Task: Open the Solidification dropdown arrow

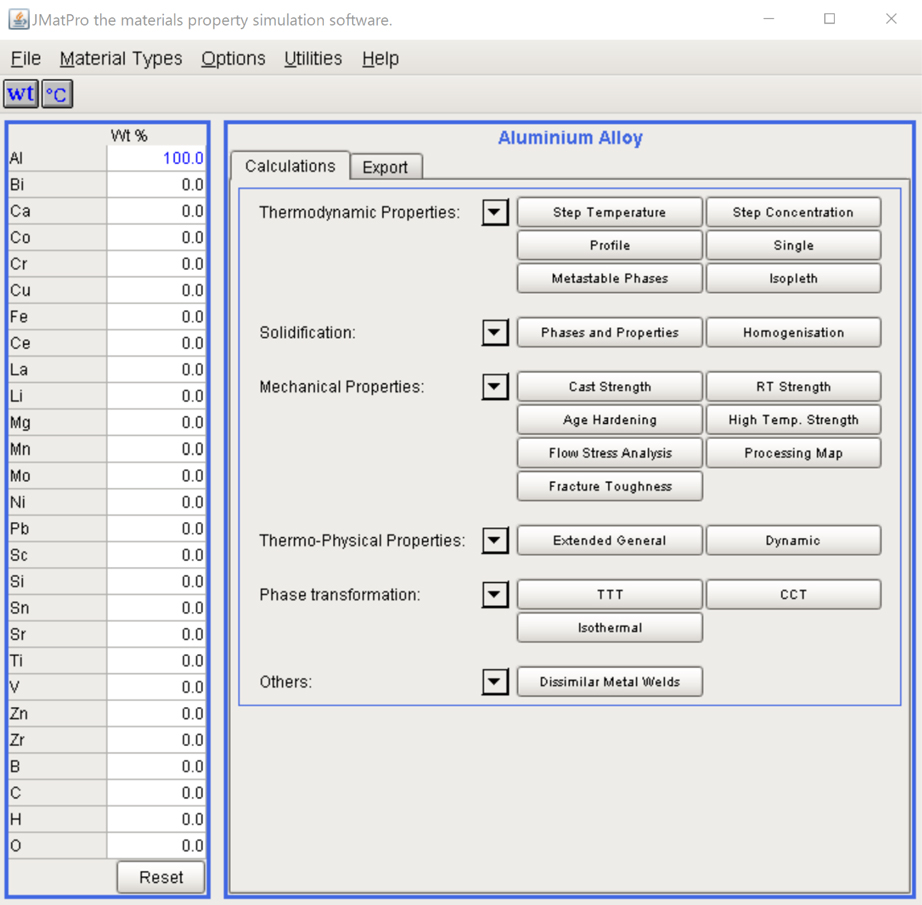Action: click(x=495, y=332)
